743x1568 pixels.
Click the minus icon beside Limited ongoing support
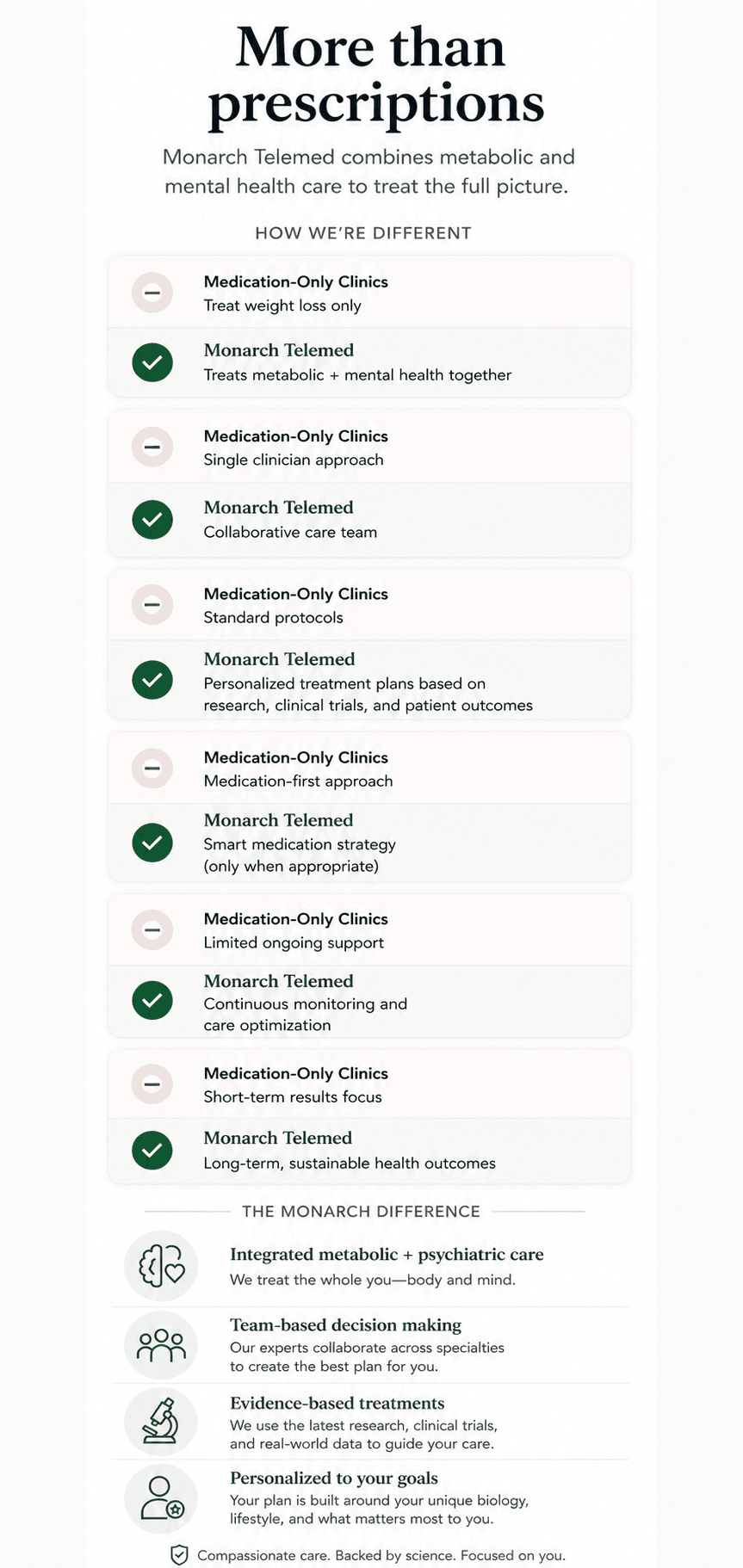pos(152,929)
